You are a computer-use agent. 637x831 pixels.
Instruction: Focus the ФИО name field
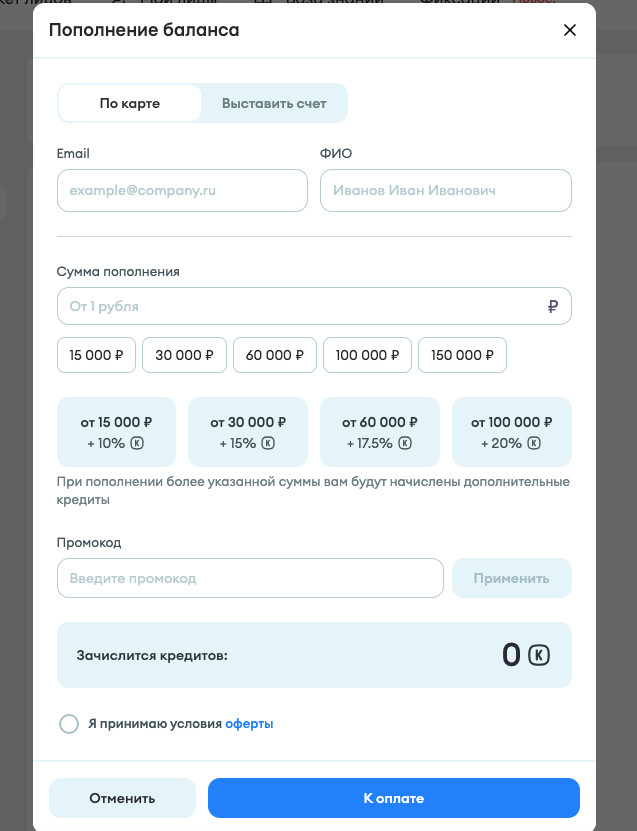point(445,190)
